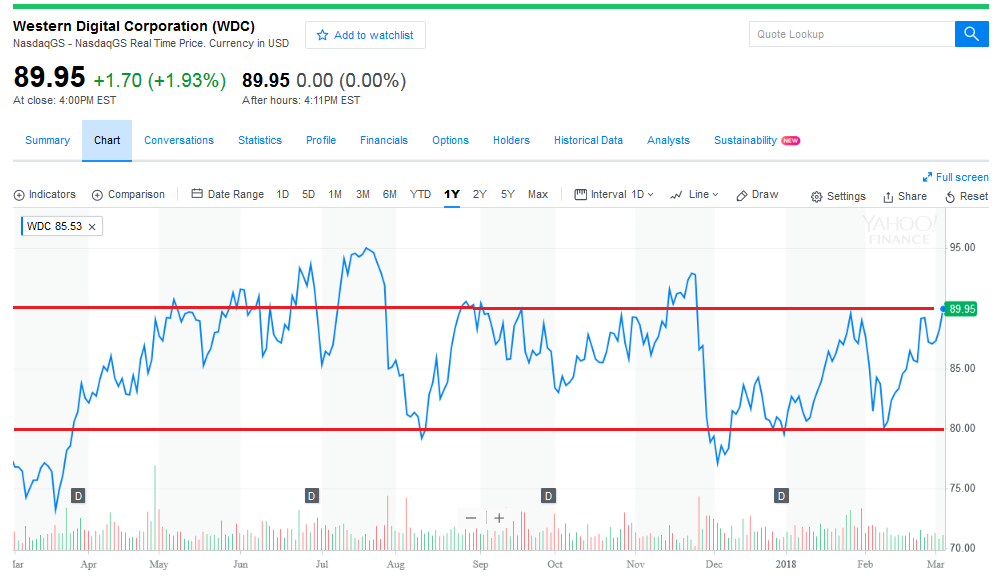
Task: Click the WDC 85.53 legend label
Action: [x=54, y=226]
